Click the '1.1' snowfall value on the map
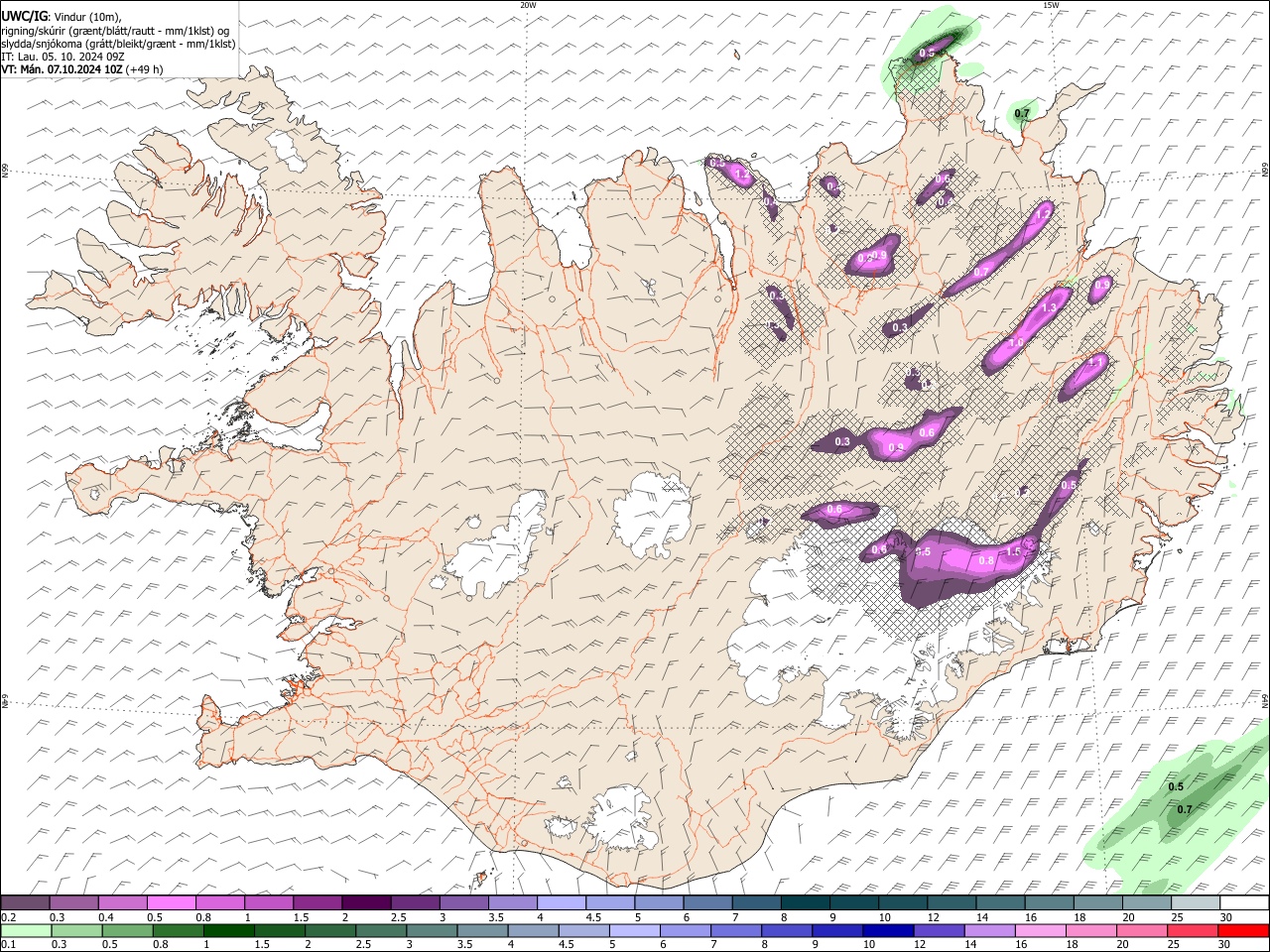Screen dimensions: 1270x952 (x=1095, y=363)
